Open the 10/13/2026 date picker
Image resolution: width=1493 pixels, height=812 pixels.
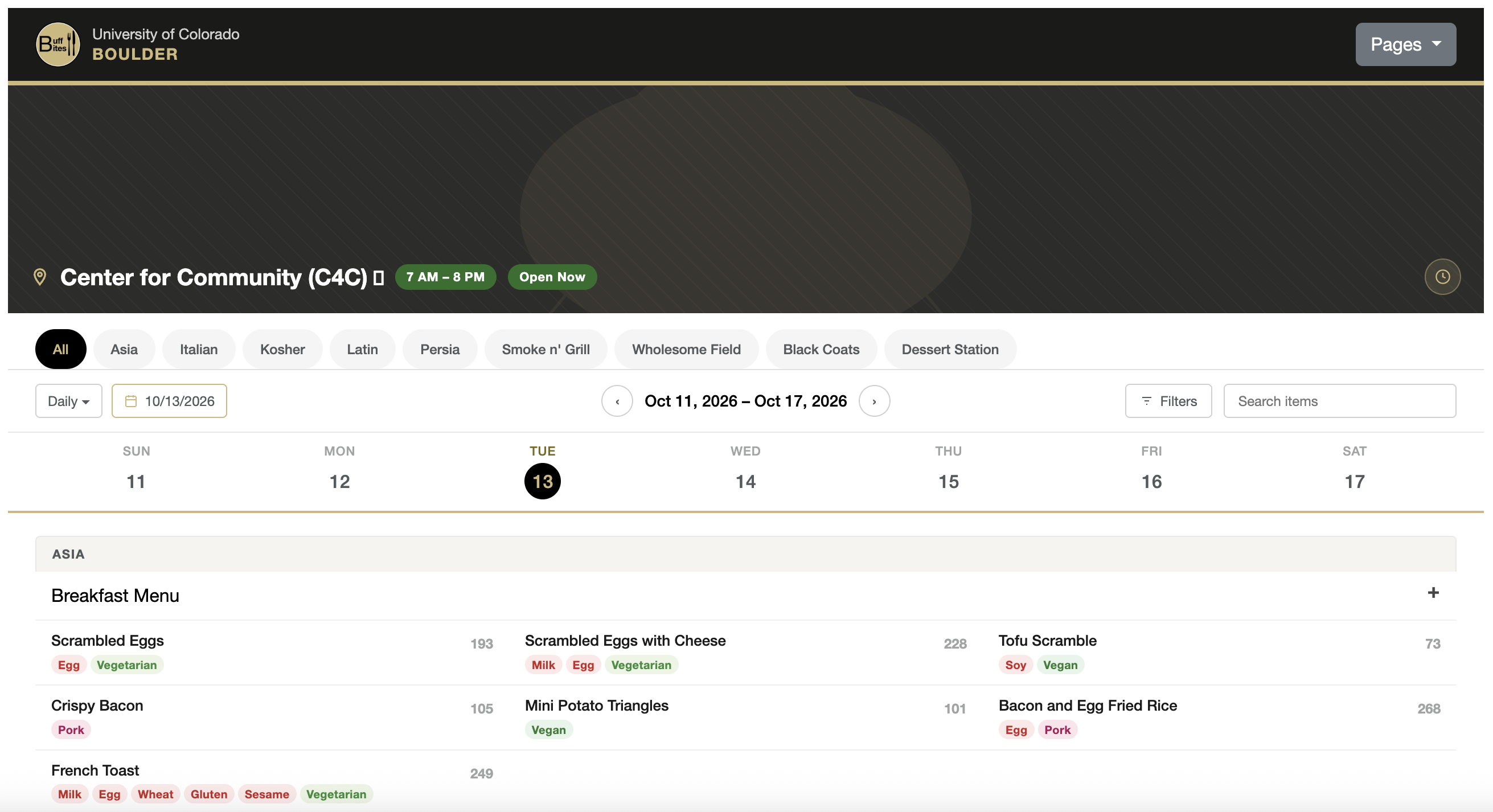pos(169,401)
